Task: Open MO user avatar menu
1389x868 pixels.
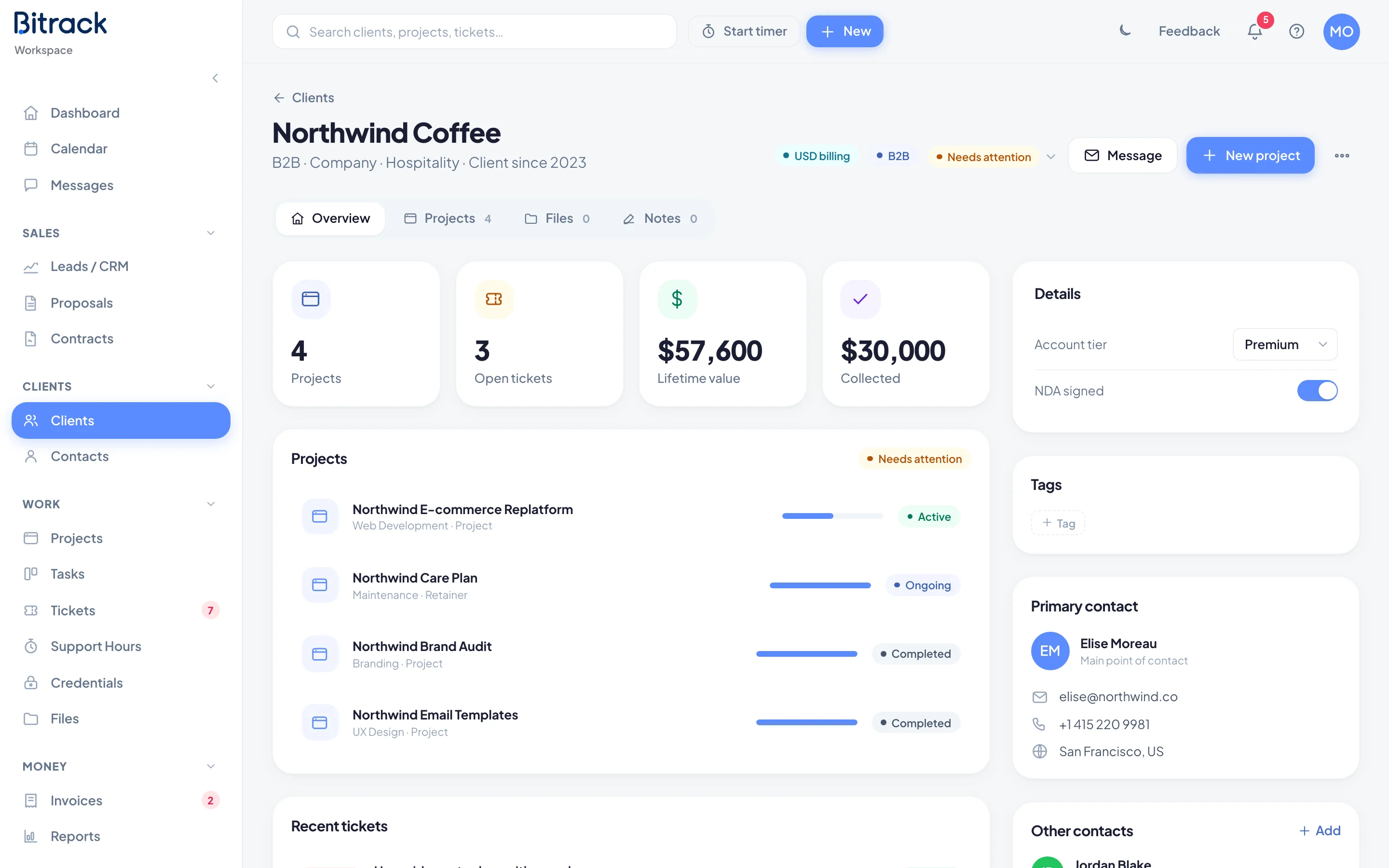Action: click(1341, 31)
